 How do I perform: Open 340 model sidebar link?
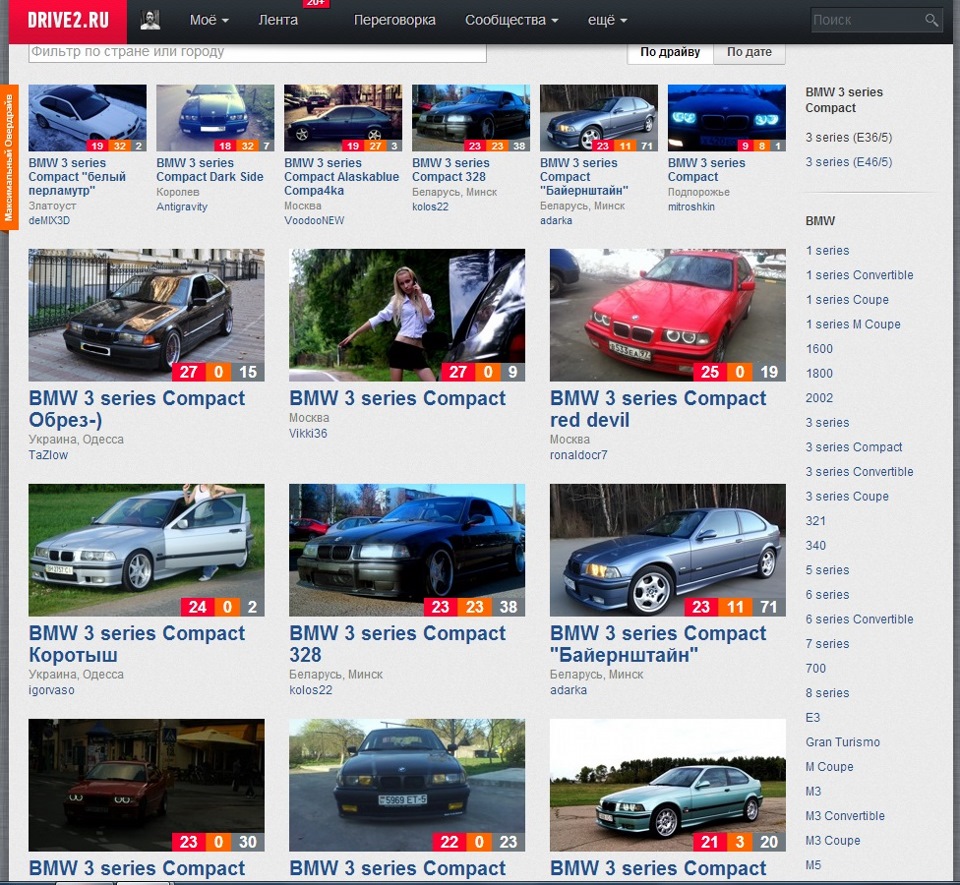(x=815, y=545)
